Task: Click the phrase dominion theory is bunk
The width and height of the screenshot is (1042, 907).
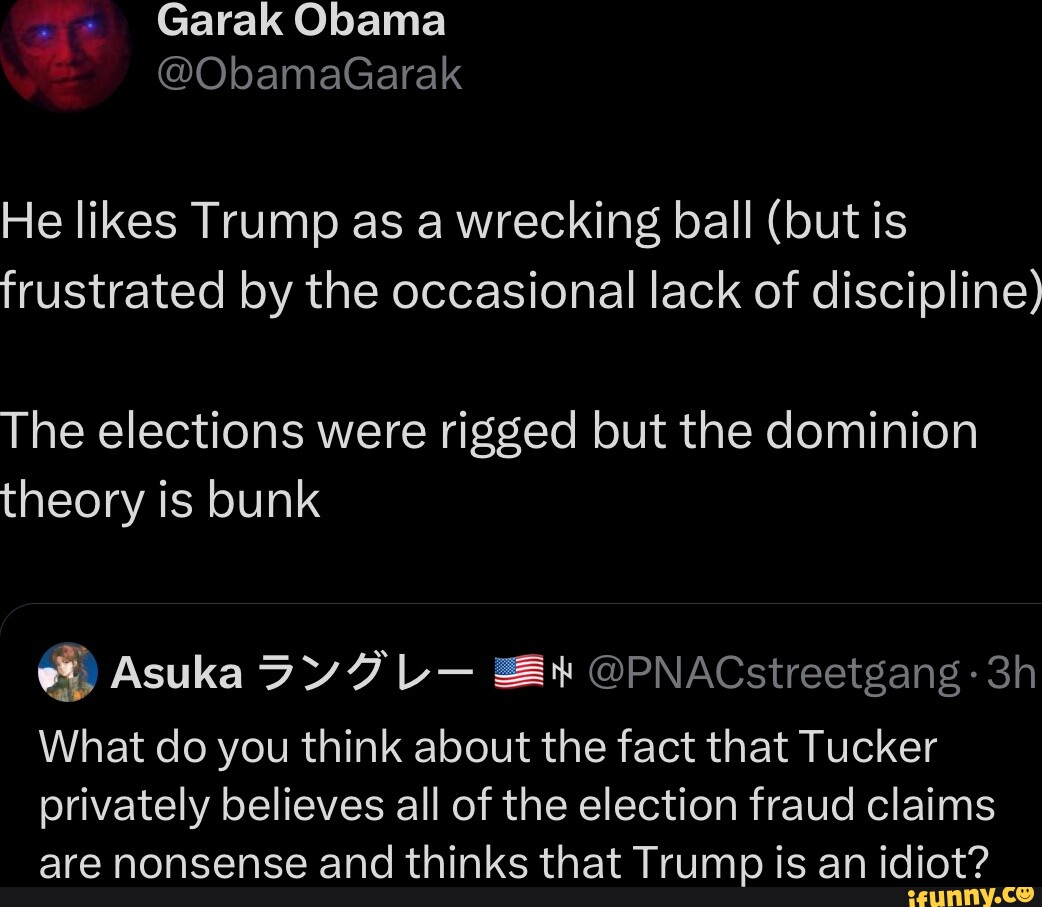Action: pyautogui.click(x=160, y=500)
